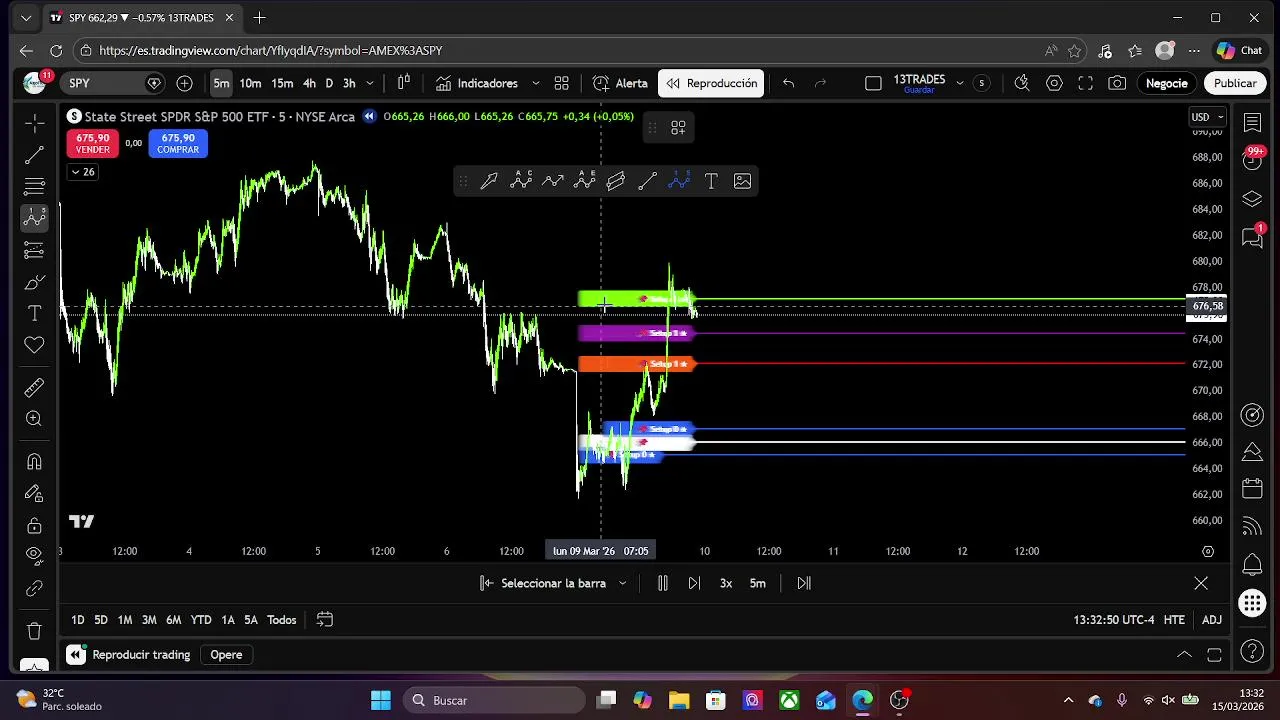Open the Indicadores panel
1280x720 pixels.
tap(477, 83)
